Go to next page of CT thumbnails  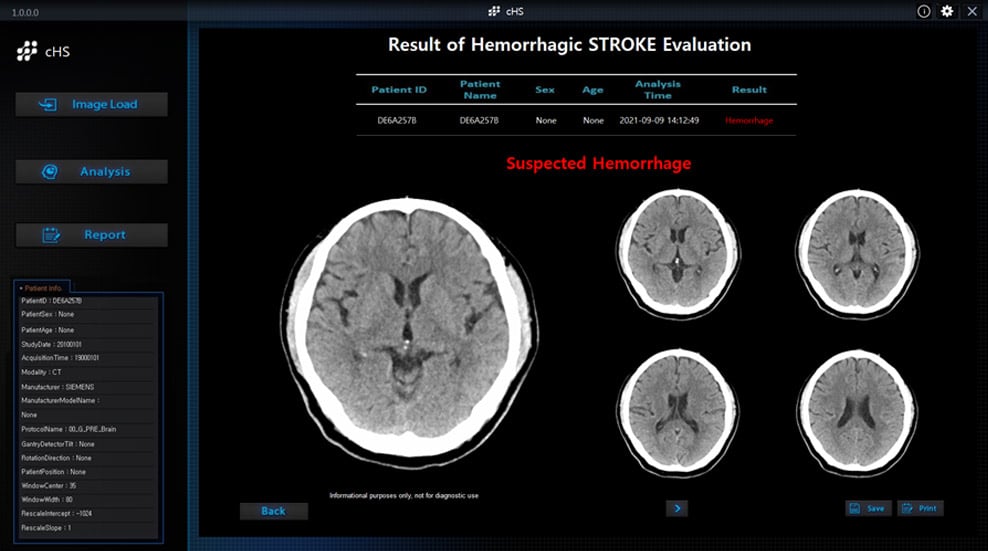coord(677,508)
